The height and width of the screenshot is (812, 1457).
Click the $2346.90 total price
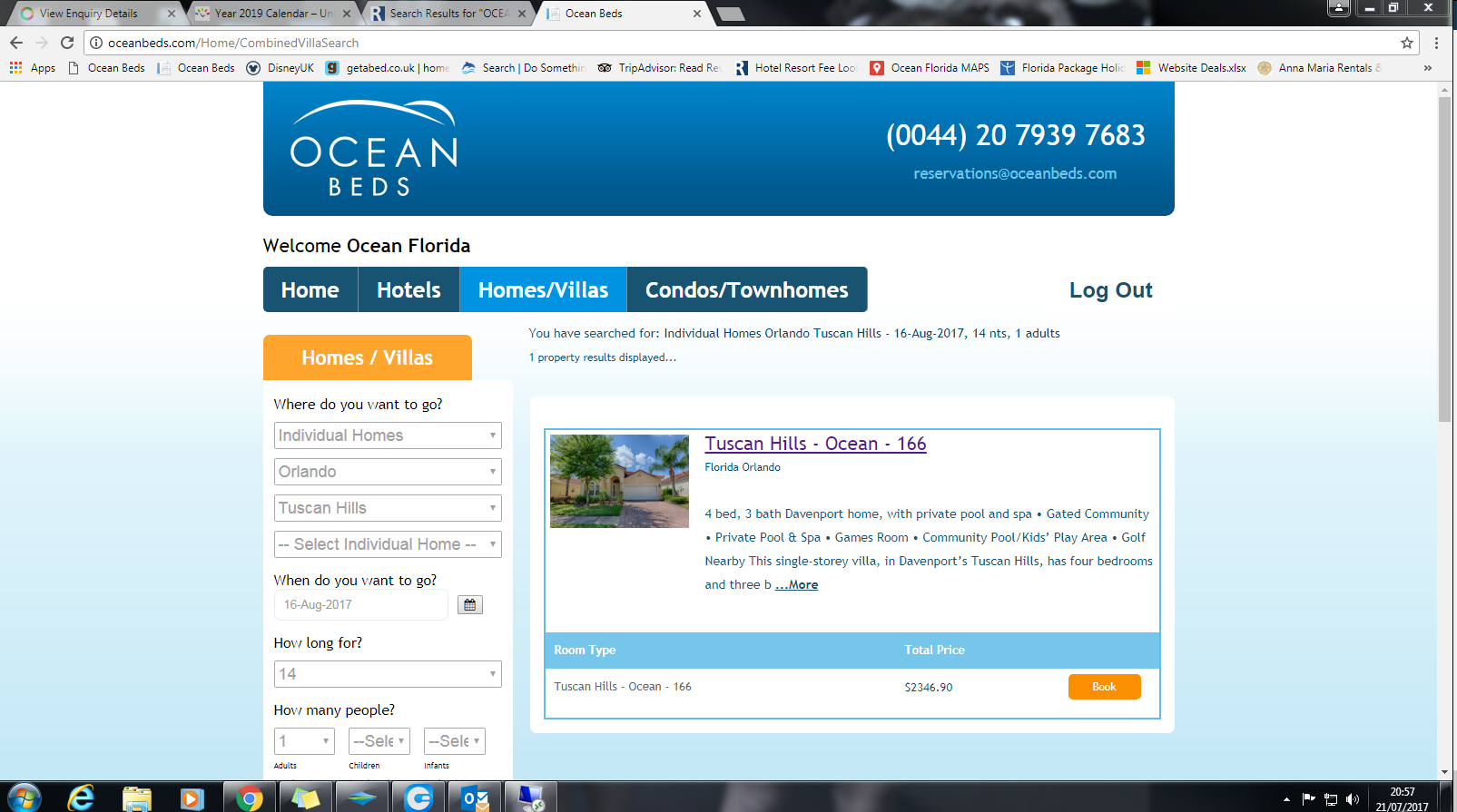click(x=929, y=688)
